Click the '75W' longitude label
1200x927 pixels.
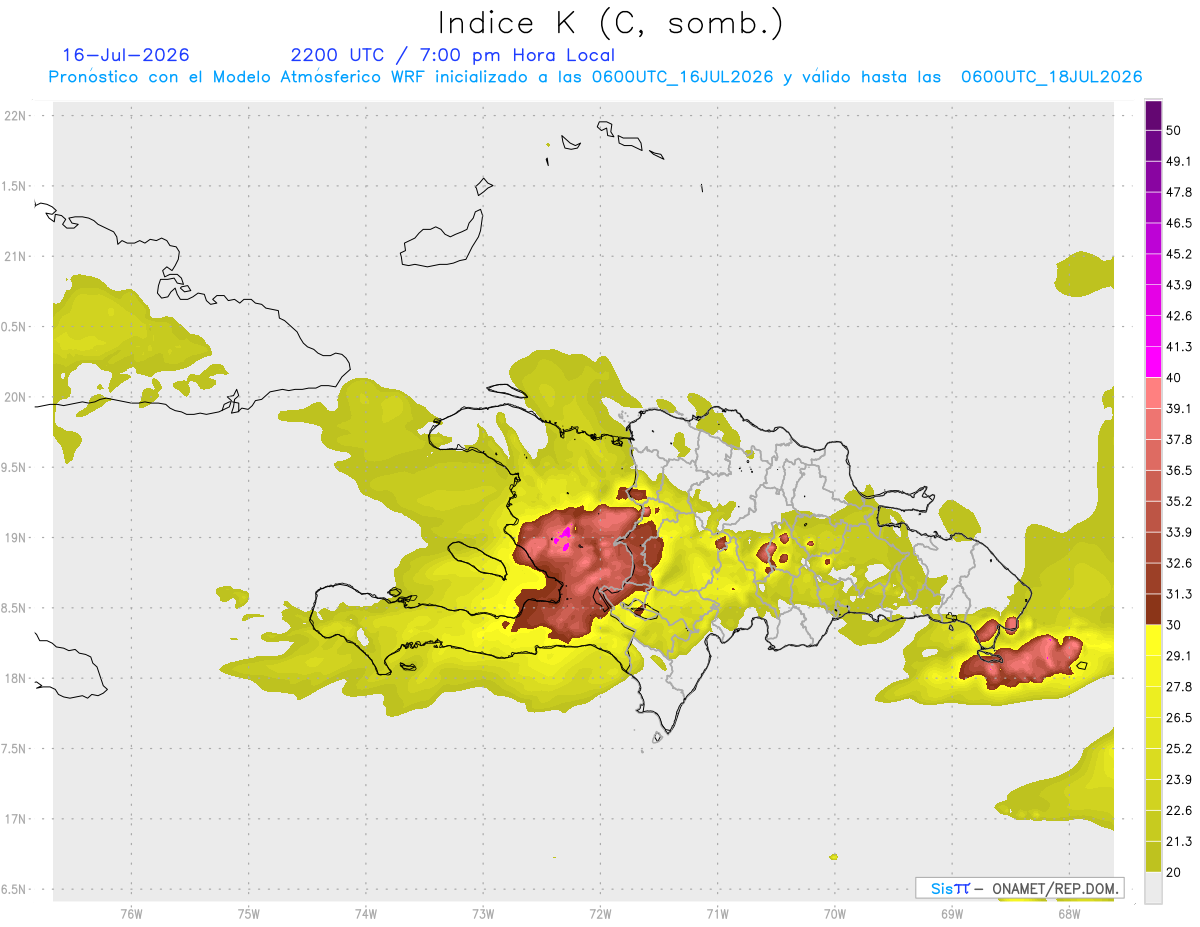tap(249, 914)
